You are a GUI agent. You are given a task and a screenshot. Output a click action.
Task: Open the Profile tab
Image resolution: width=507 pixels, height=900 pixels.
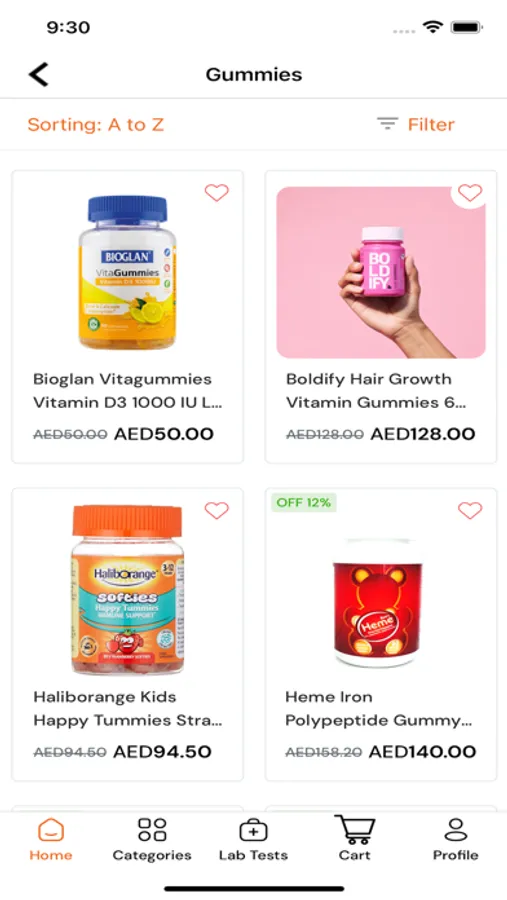point(456,840)
